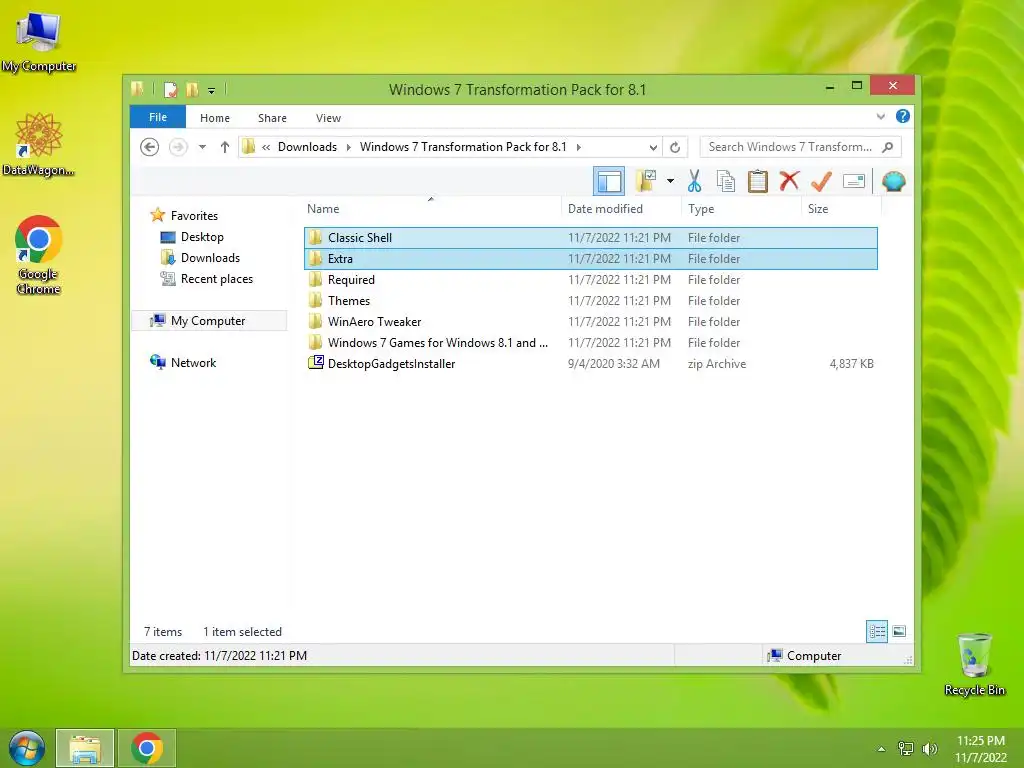Select the My Computer desktop icon
Screen dimensions: 1024x768
coord(39,42)
